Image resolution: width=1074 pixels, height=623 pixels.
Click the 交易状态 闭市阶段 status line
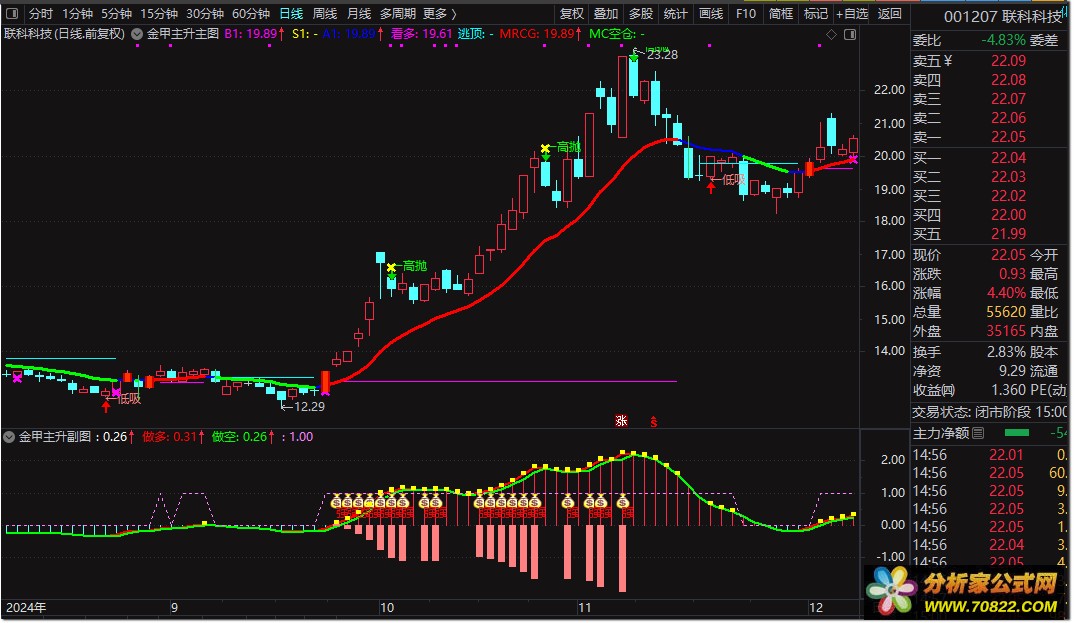(990, 412)
